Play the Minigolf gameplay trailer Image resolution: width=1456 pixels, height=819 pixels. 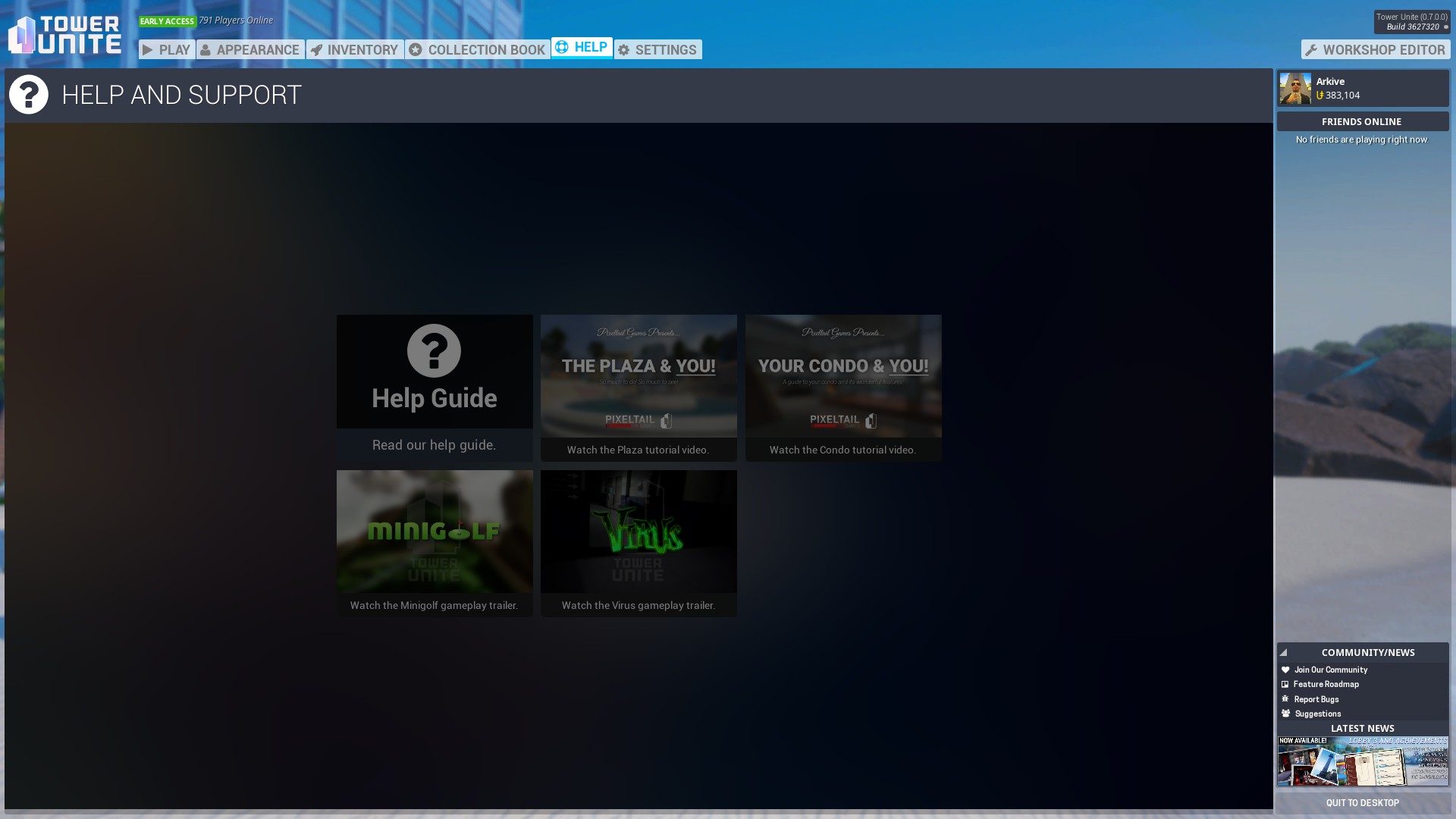point(435,543)
